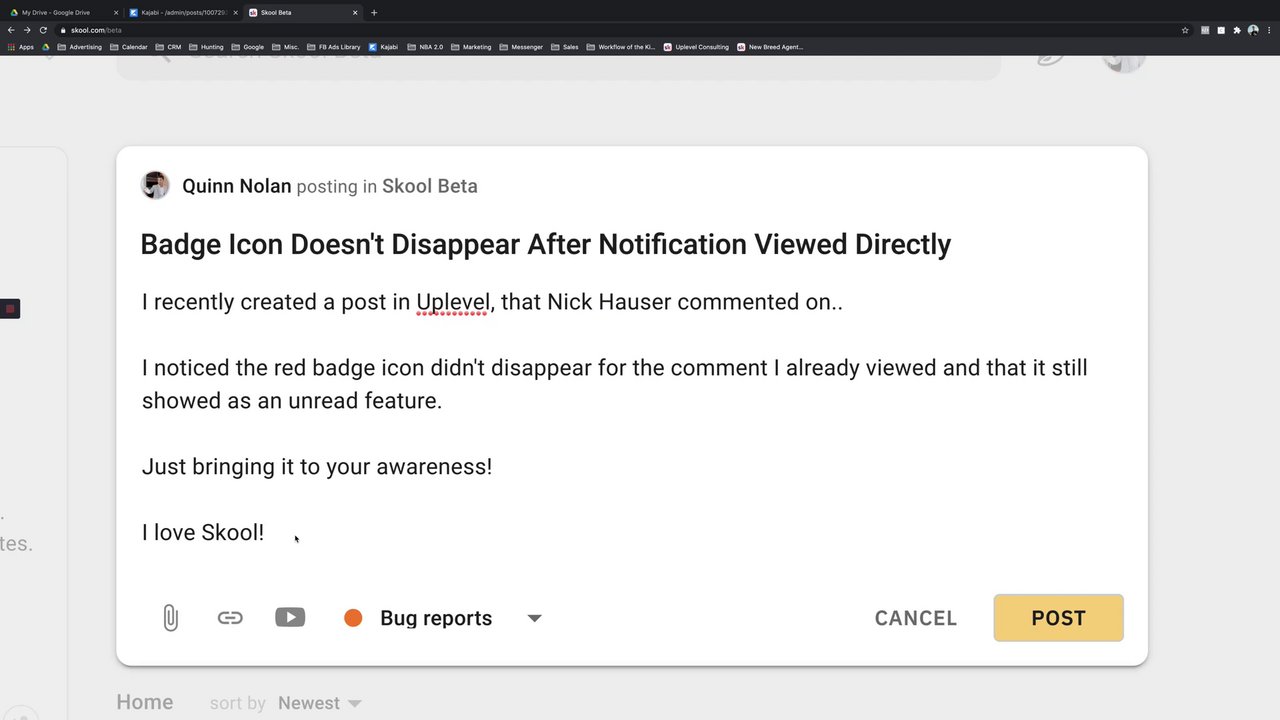Open the Chrome profile avatar
The height and width of the screenshot is (720, 1280).
click(1253, 30)
